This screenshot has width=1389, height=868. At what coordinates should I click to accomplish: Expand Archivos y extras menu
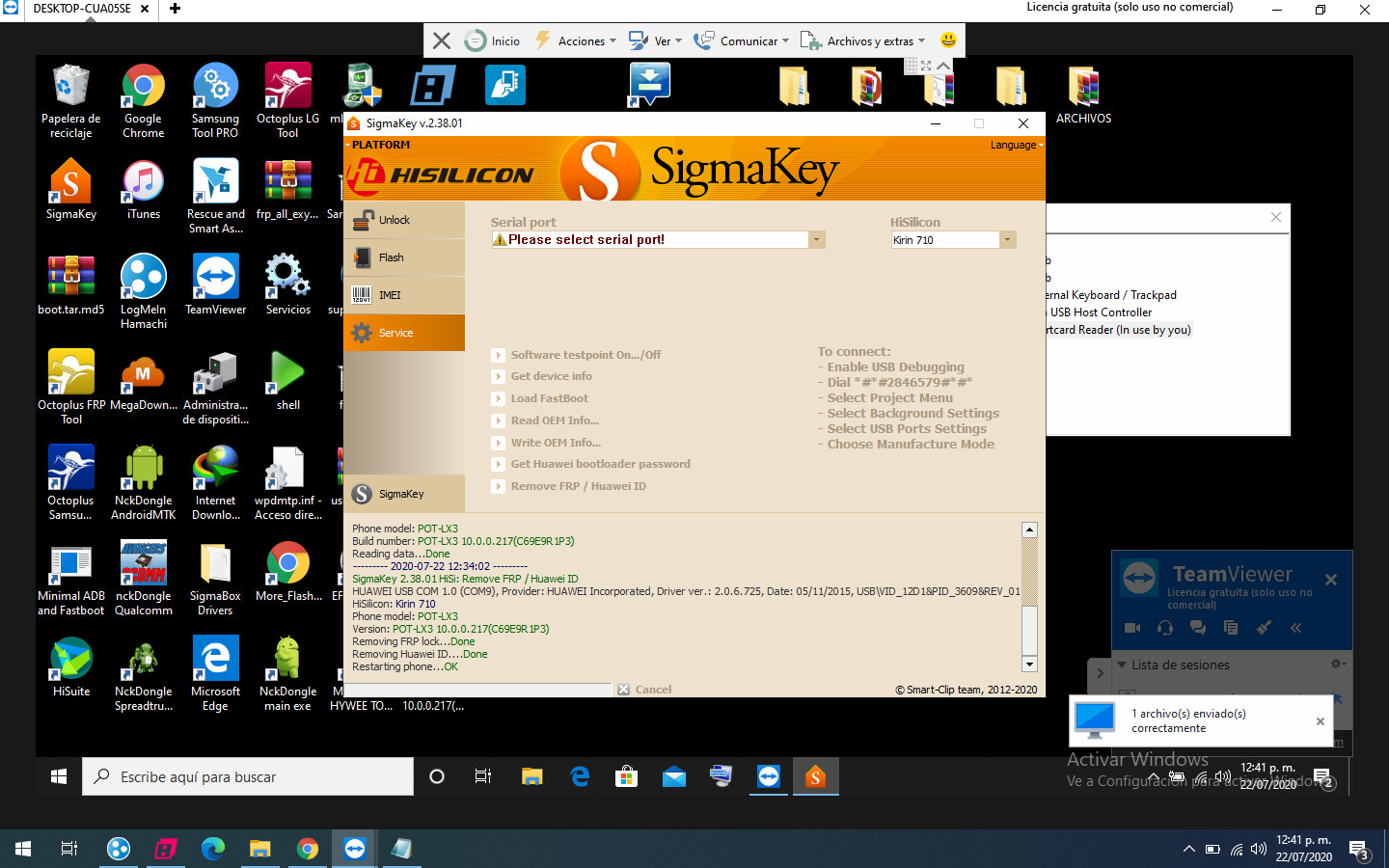tap(862, 41)
